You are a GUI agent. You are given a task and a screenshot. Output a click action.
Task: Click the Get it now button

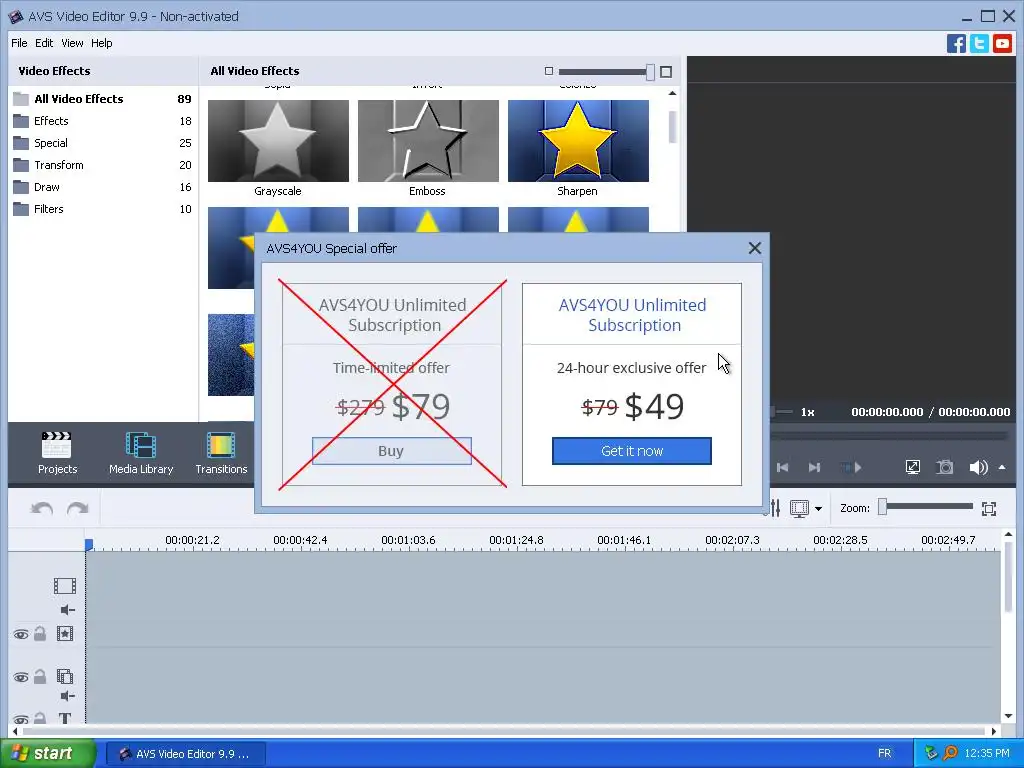coord(632,451)
